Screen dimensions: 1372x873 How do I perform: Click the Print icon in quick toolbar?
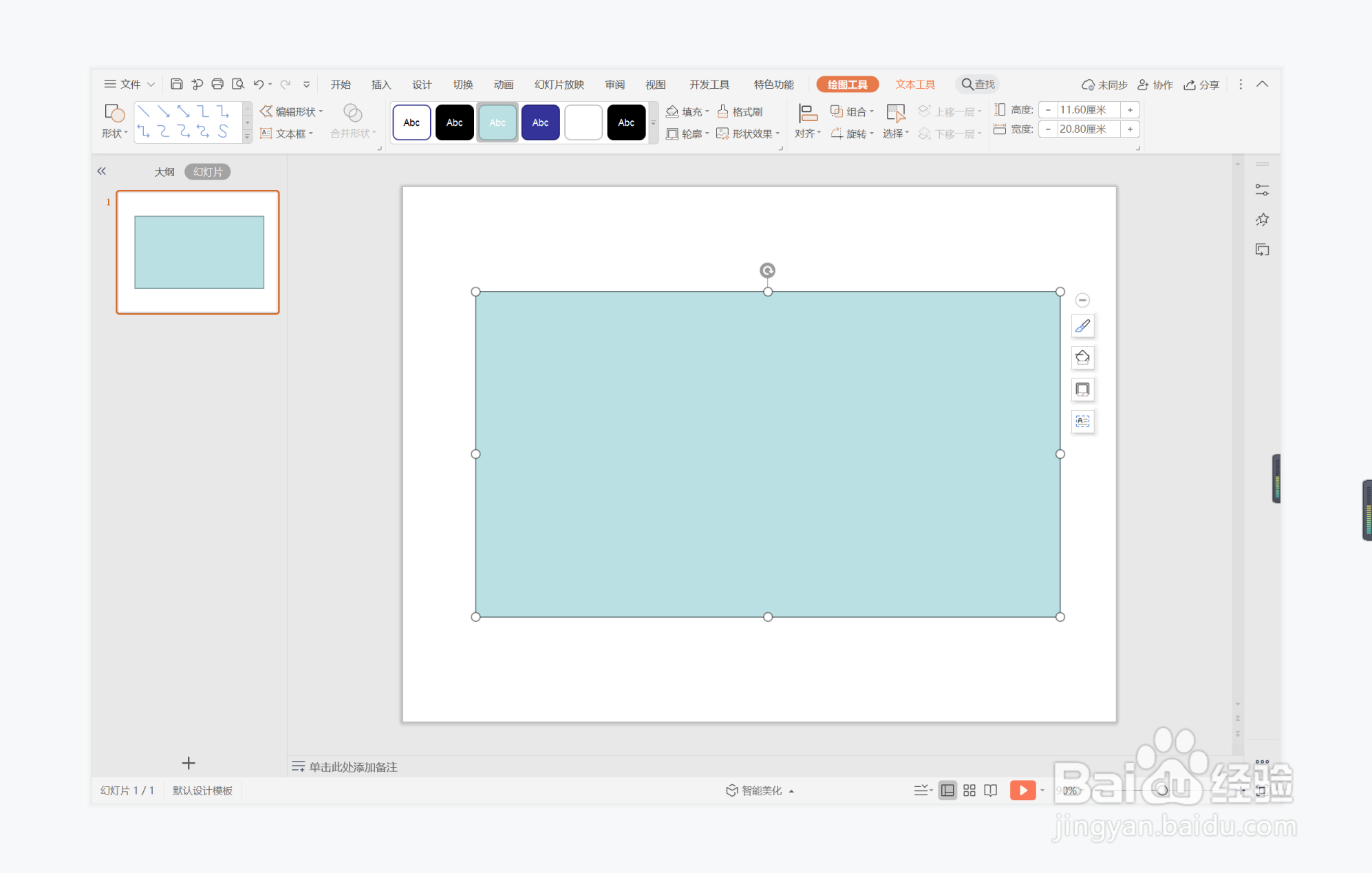tap(217, 84)
